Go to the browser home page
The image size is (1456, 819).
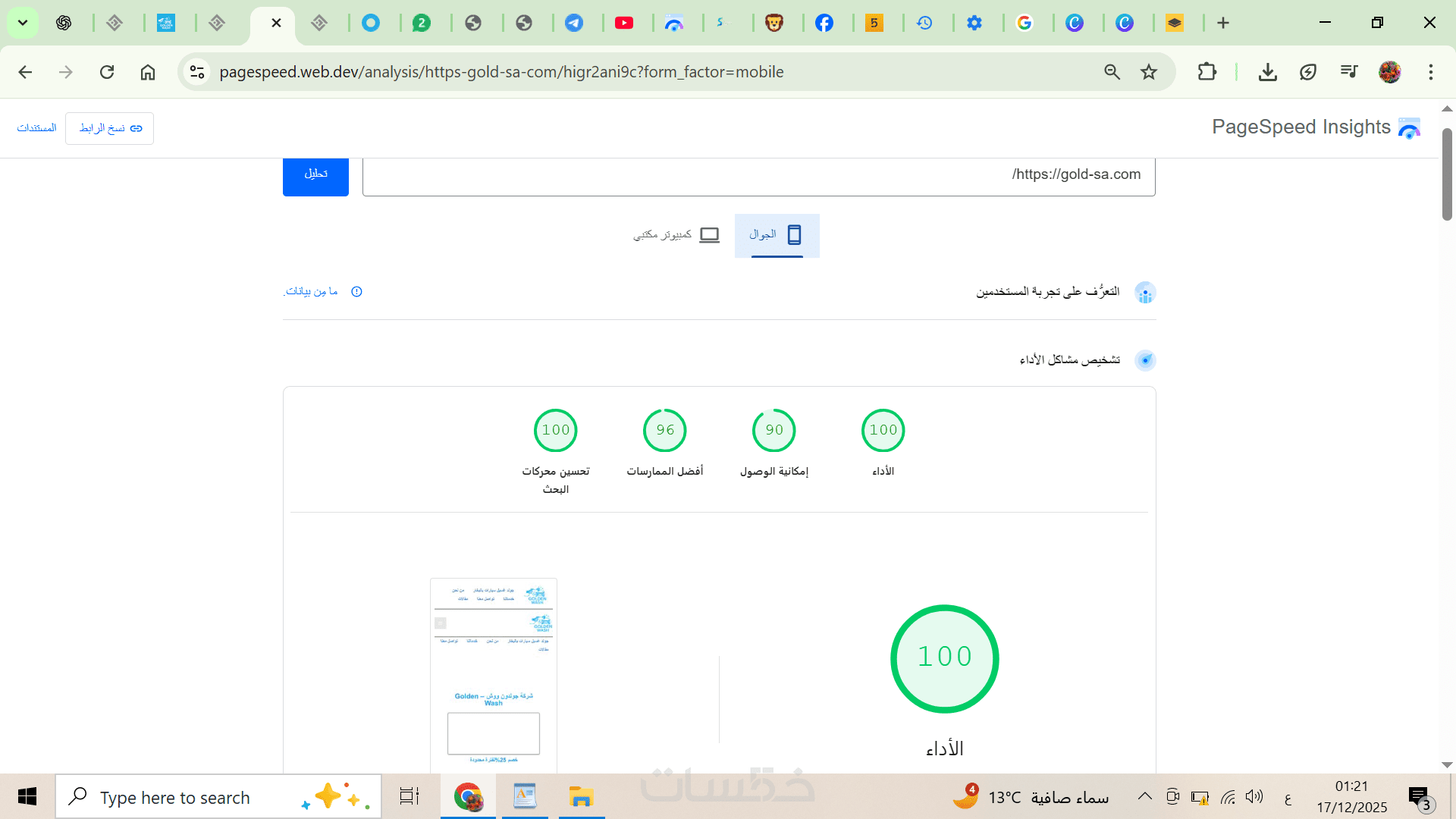(148, 72)
